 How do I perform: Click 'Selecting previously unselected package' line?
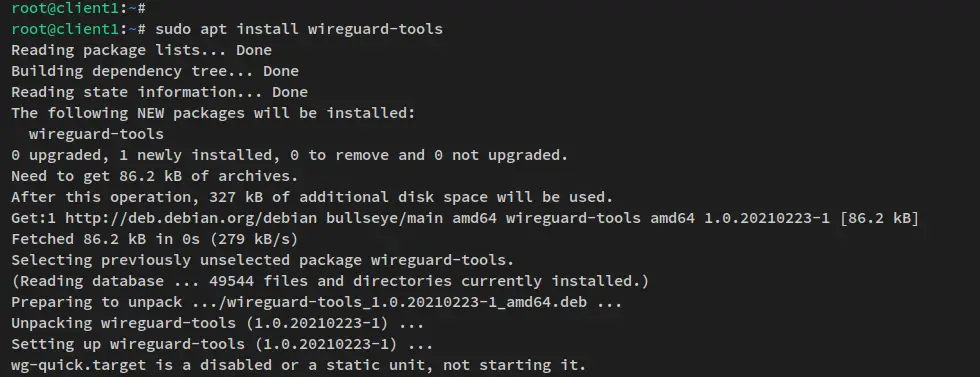[262, 260]
